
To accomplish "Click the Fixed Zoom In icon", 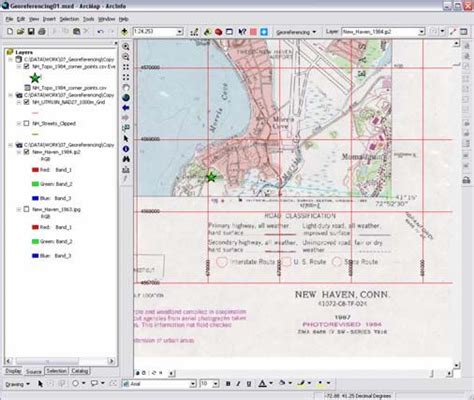I will pos(126,67).
